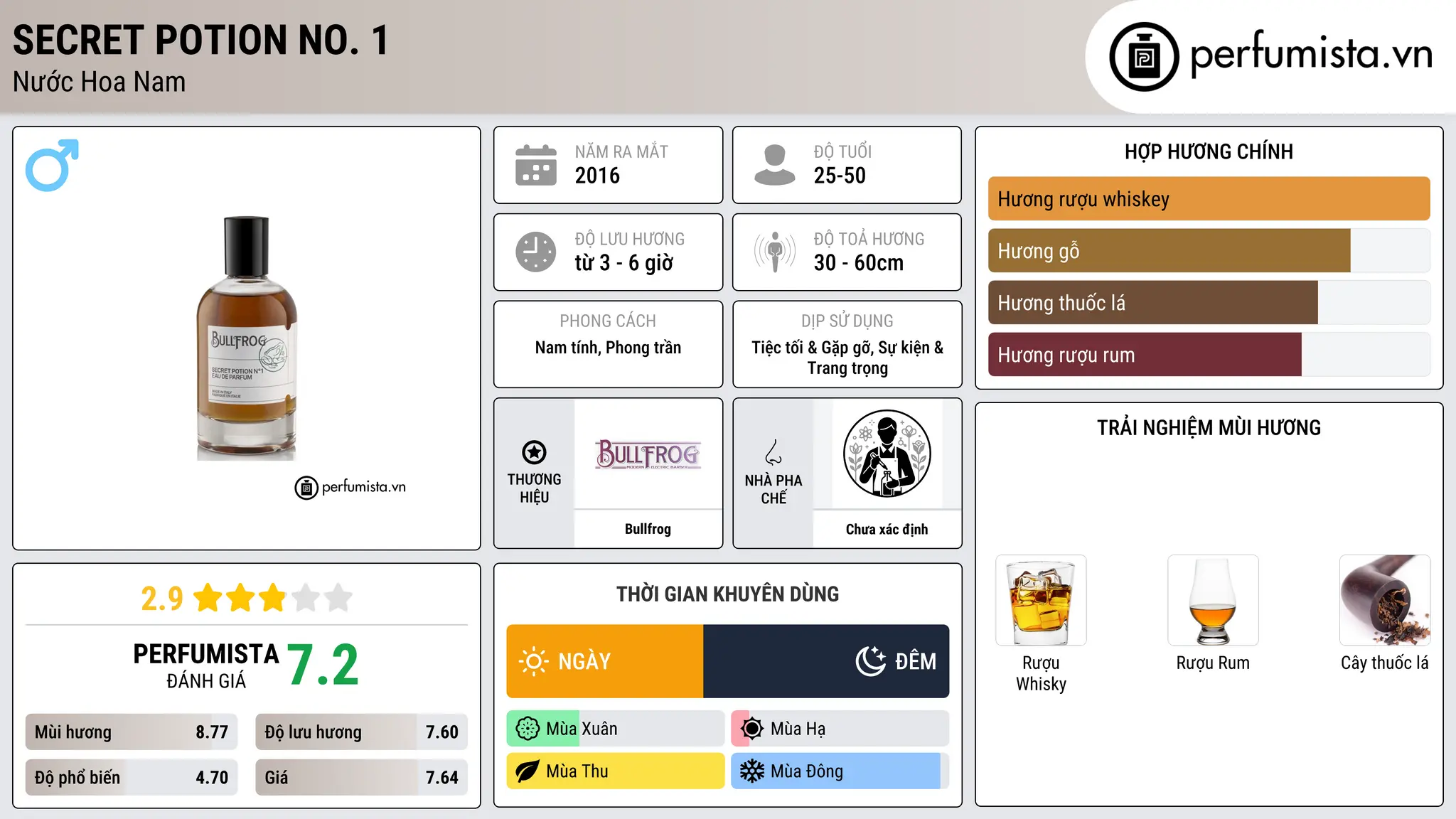The image size is (1456, 819).
Task: Click the "Mùa Thu" season label
Action: pyautogui.click(x=577, y=771)
